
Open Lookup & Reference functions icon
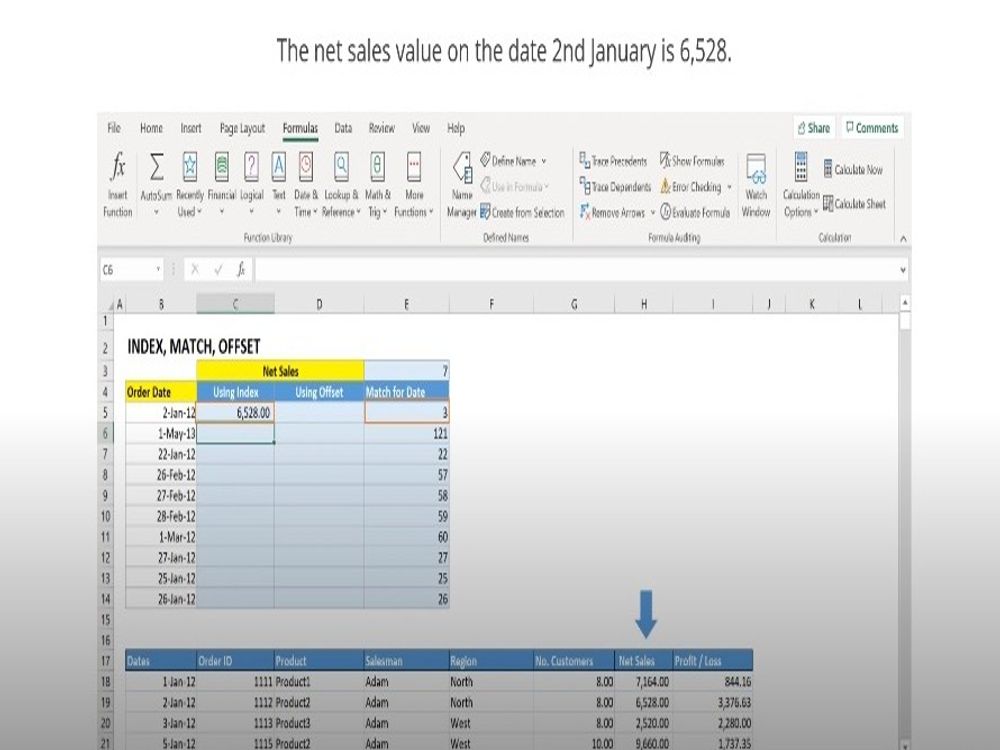(x=341, y=166)
